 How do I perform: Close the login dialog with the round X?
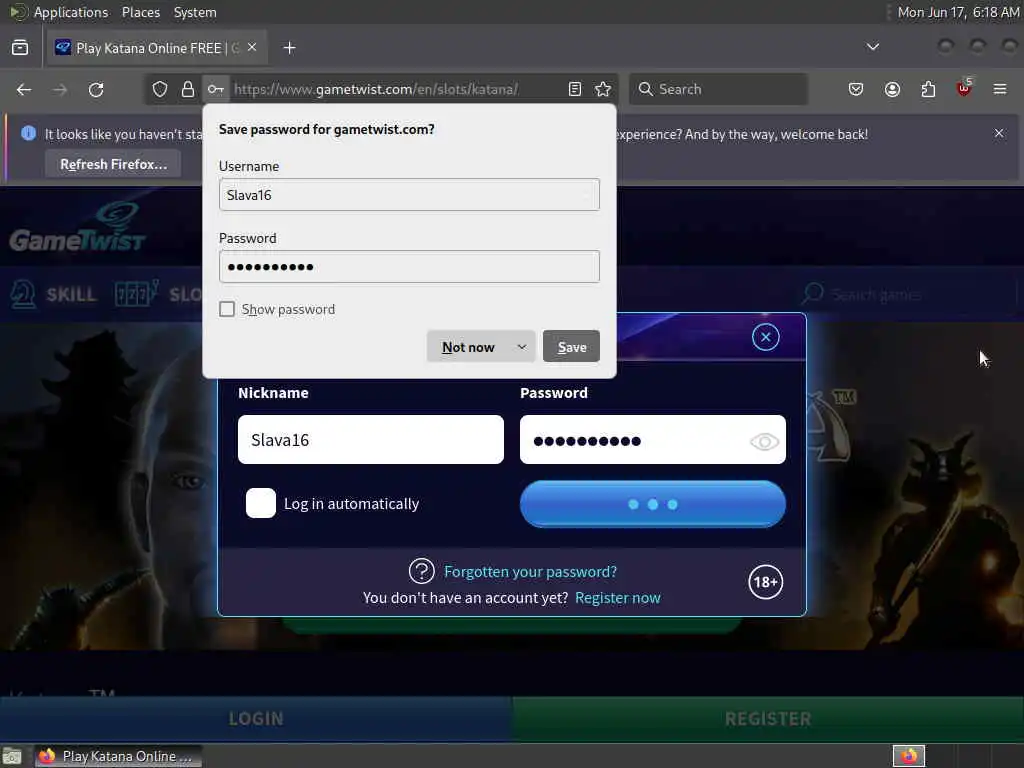tap(765, 337)
